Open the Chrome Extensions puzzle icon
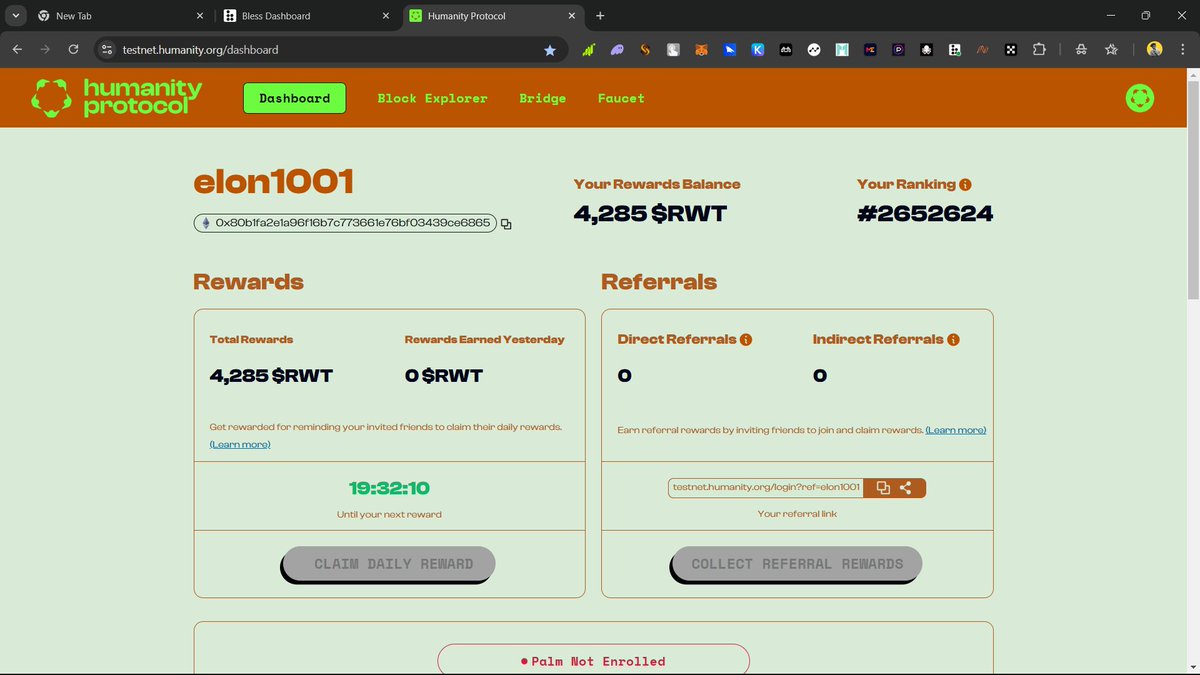Viewport: 1200px width, 675px height. [1039, 49]
